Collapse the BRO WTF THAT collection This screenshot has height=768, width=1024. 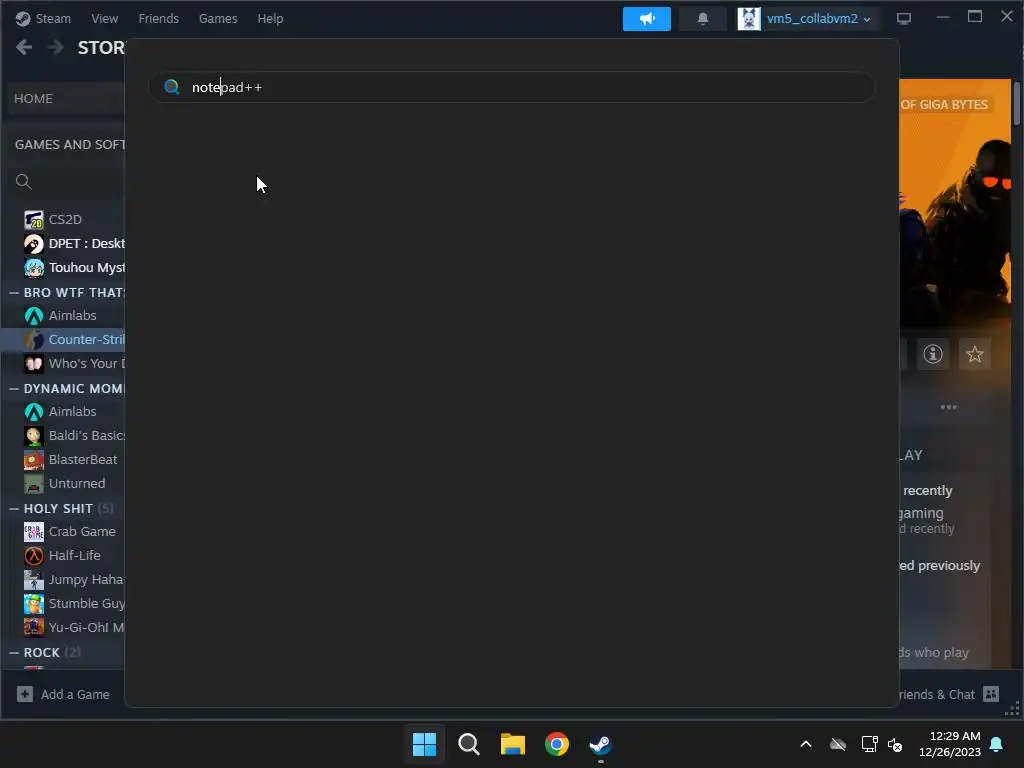[14, 293]
